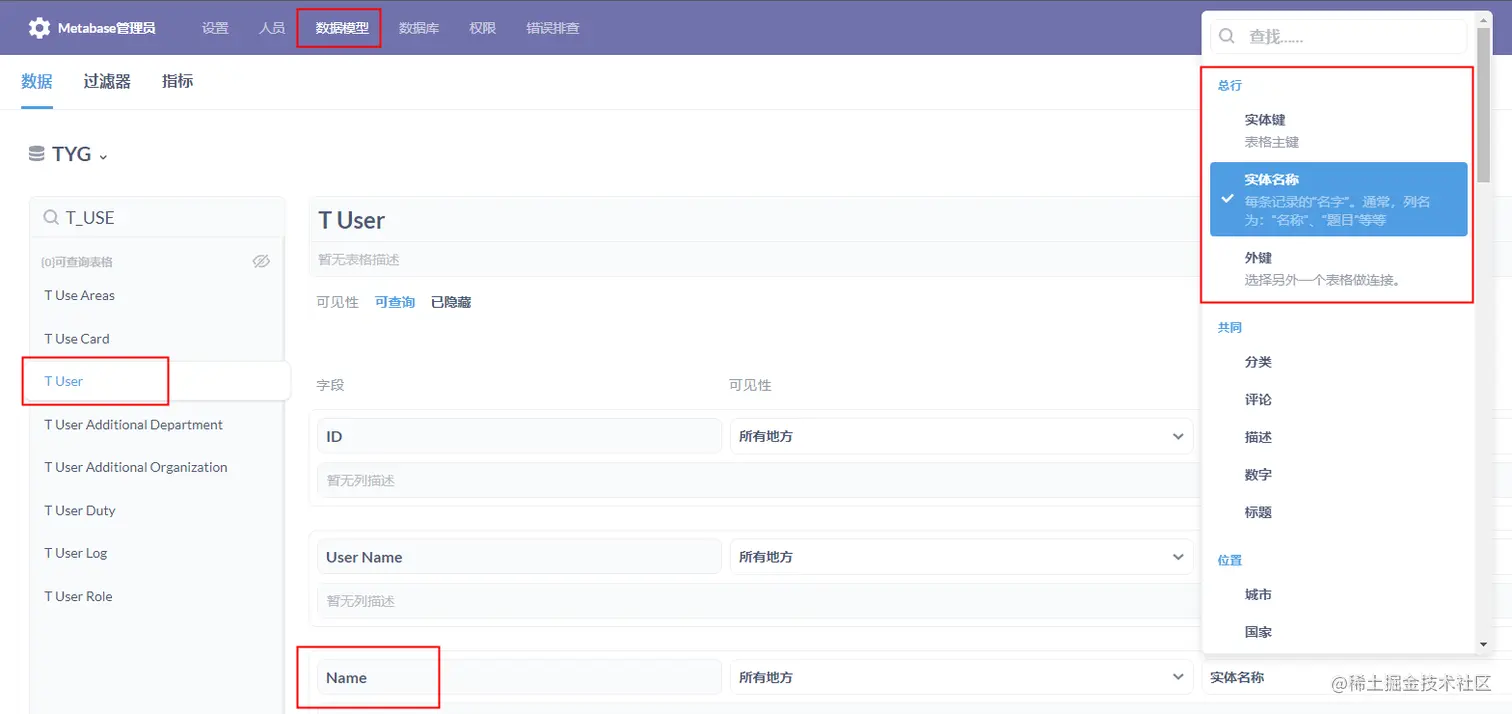Click the scrollbar up arrow in dropdown

click(1483, 20)
